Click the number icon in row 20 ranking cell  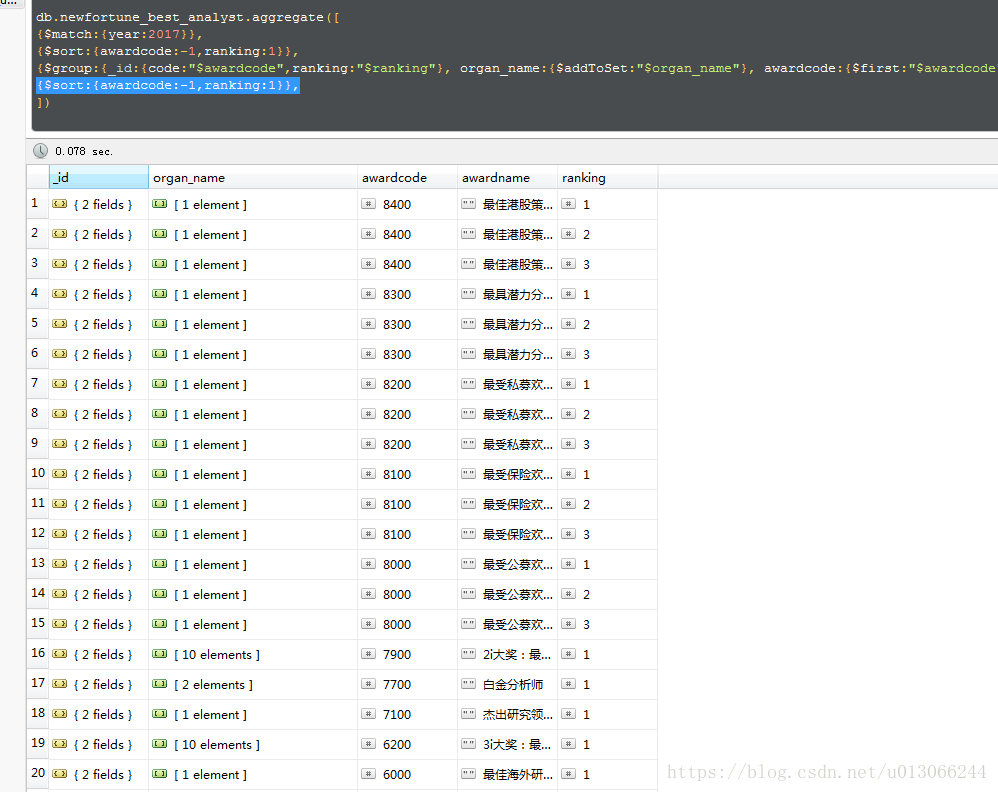(x=568, y=774)
